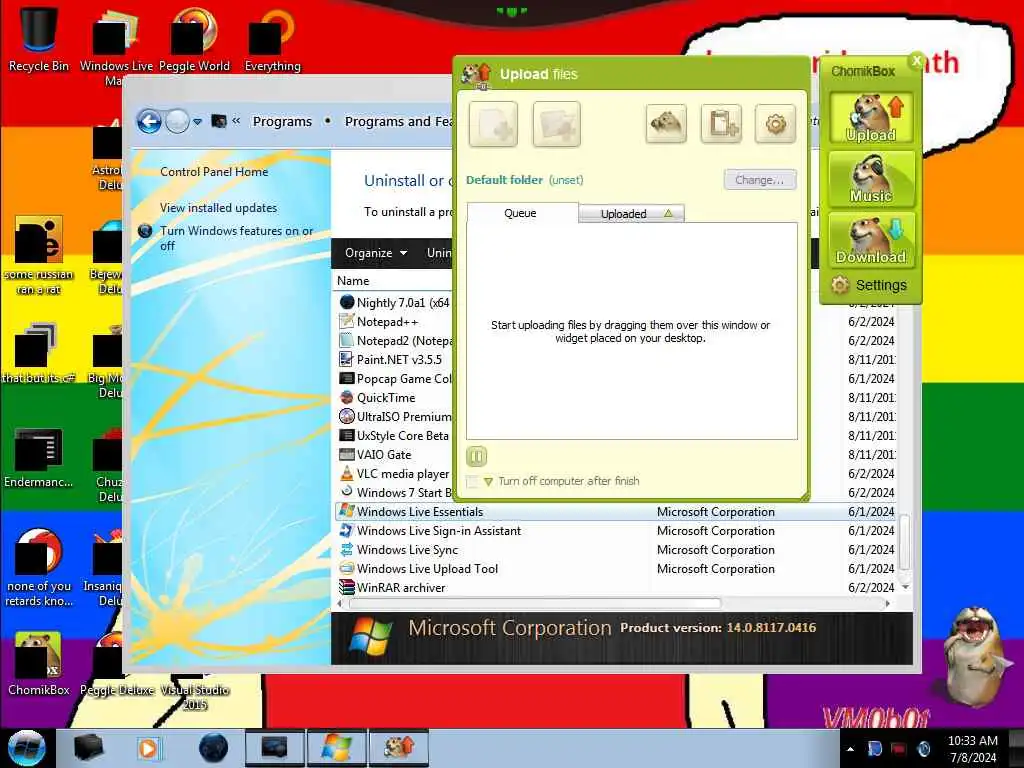Click Programs in the breadcrumb bar
Screen dimensions: 1024x768
282,121
